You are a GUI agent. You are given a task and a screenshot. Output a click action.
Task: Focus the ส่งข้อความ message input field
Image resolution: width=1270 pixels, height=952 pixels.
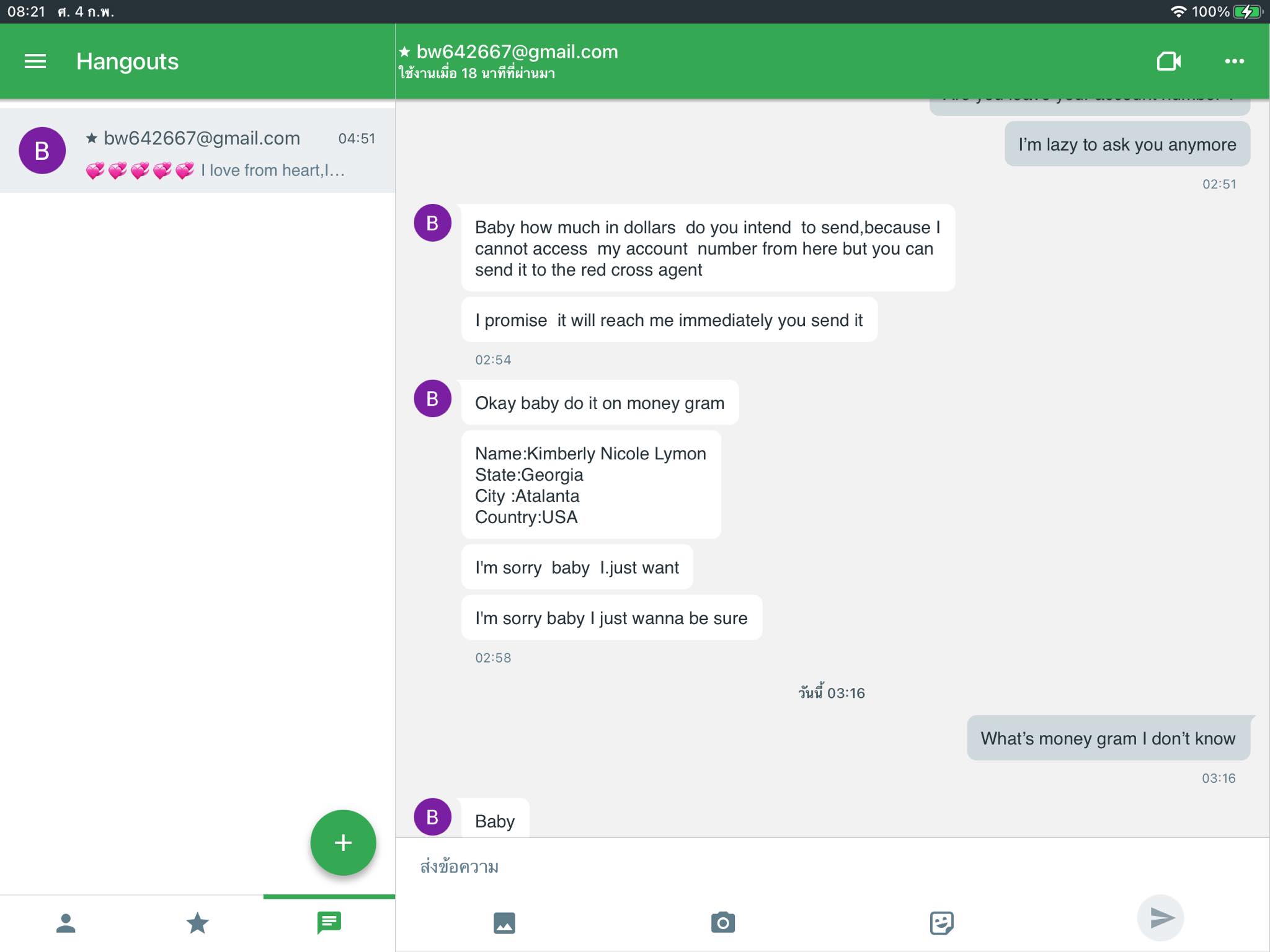click(x=832, y=866)
